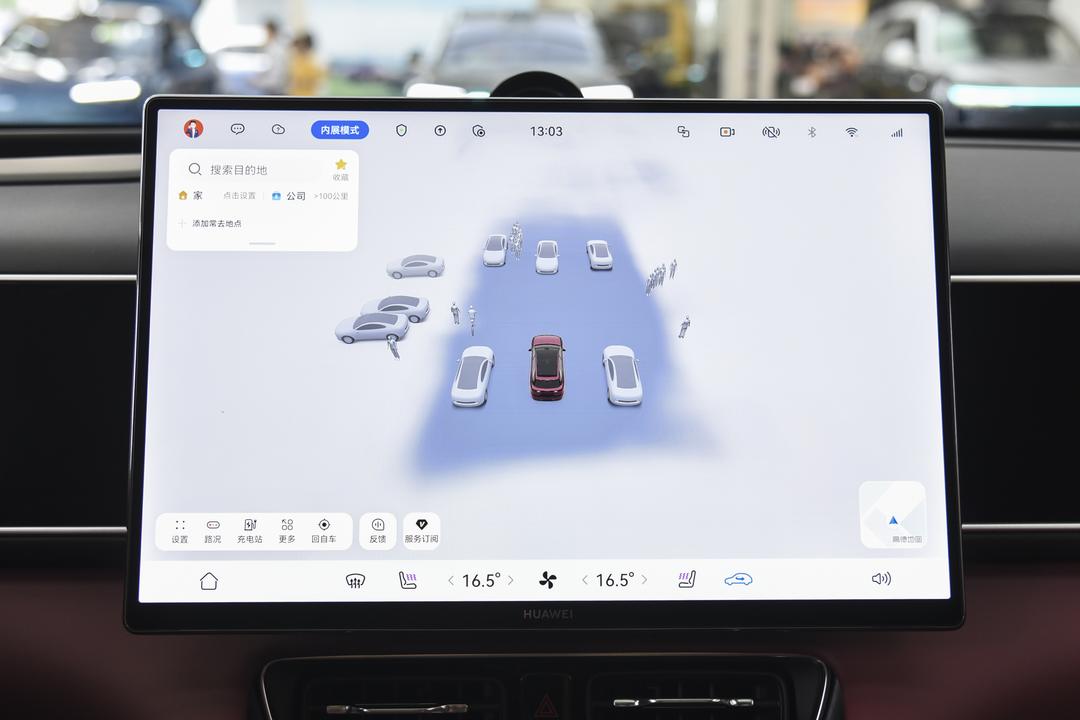Tap the left 16.5° temperature value
The width and height of the screenshot is (1080, 720).
coord(481,580)
